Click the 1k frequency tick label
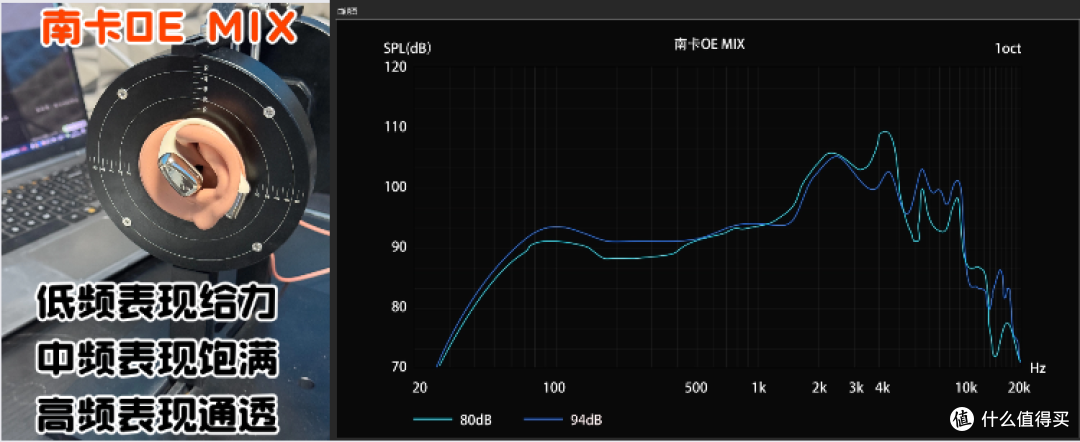 pyautogui.click(x=758, y=388)
